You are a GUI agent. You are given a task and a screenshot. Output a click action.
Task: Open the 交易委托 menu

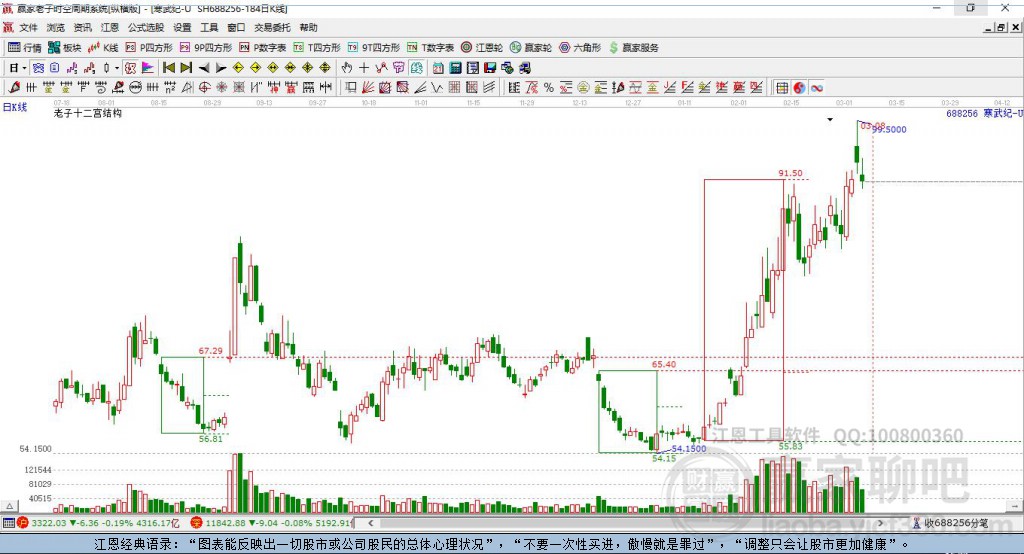(x=272, y=27)
